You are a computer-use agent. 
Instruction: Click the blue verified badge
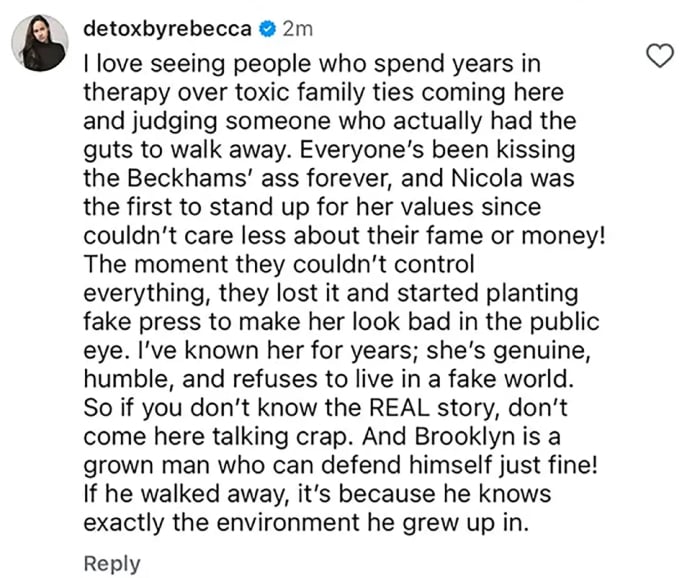pos(267,30)
